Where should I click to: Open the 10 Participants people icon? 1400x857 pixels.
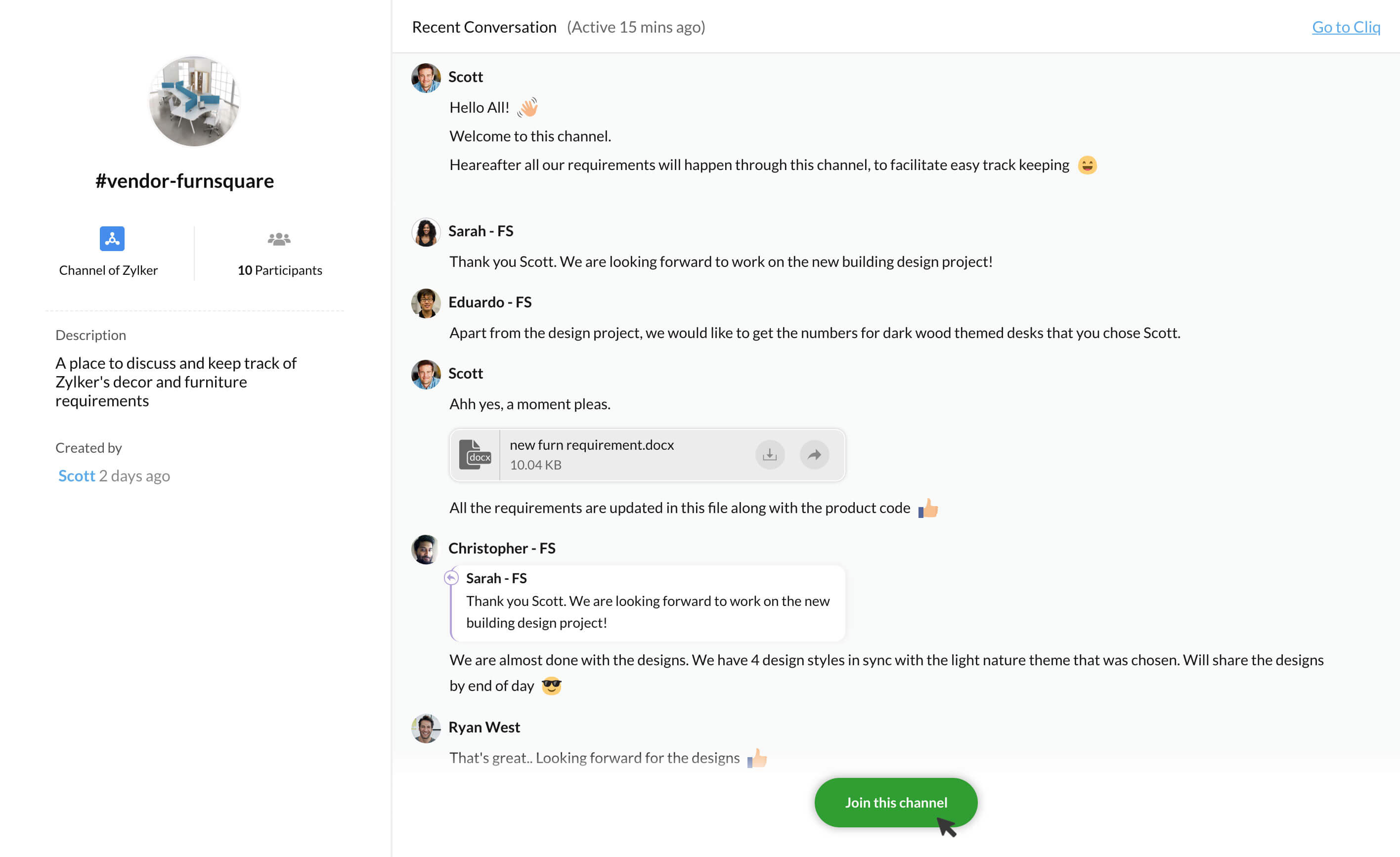(x=279, y=239)
